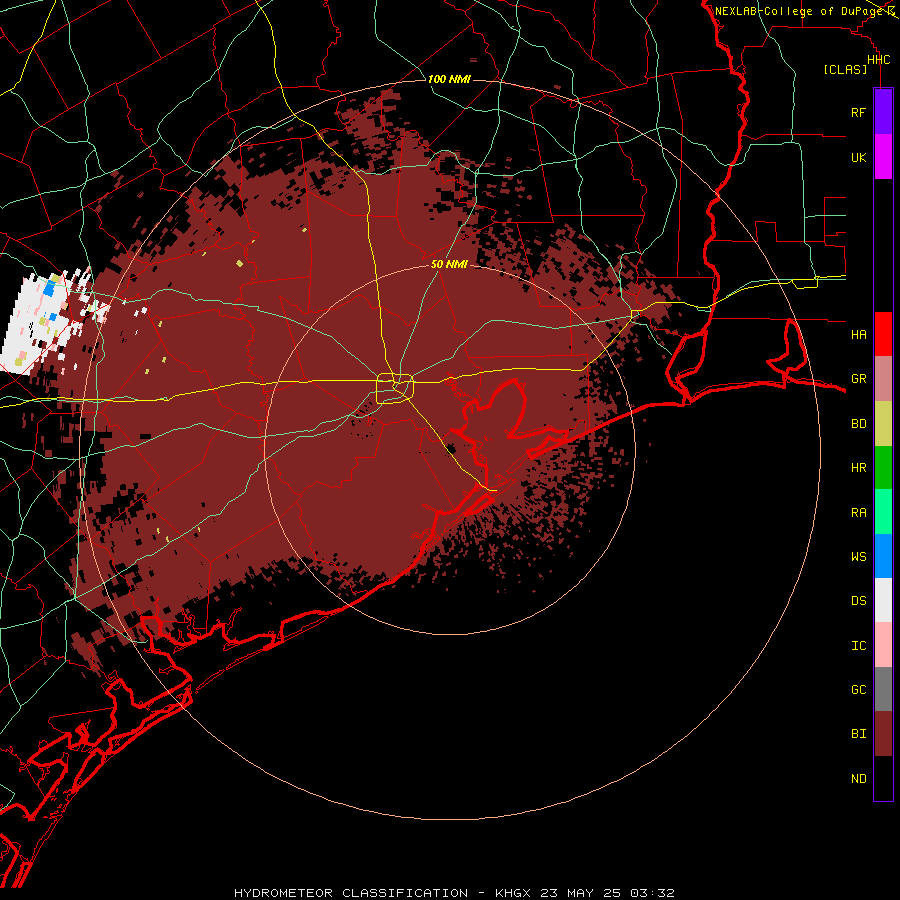Click the UK magenta legend swatch
Viewport: 900px width, 900px height.
coord(883,157)
